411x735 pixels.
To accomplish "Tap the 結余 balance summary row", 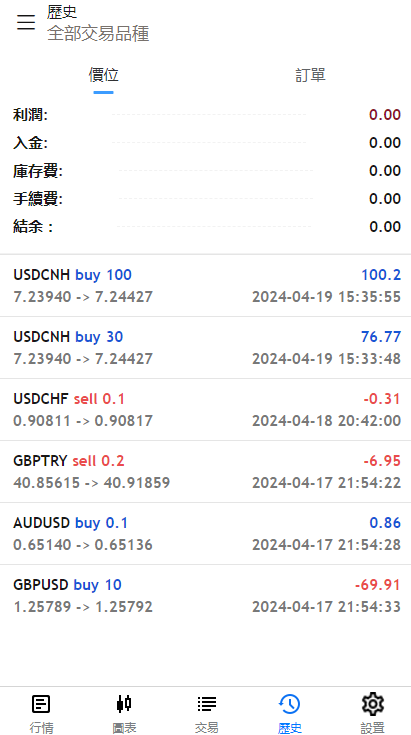I will pyautogui.click(x=207, y=227).
